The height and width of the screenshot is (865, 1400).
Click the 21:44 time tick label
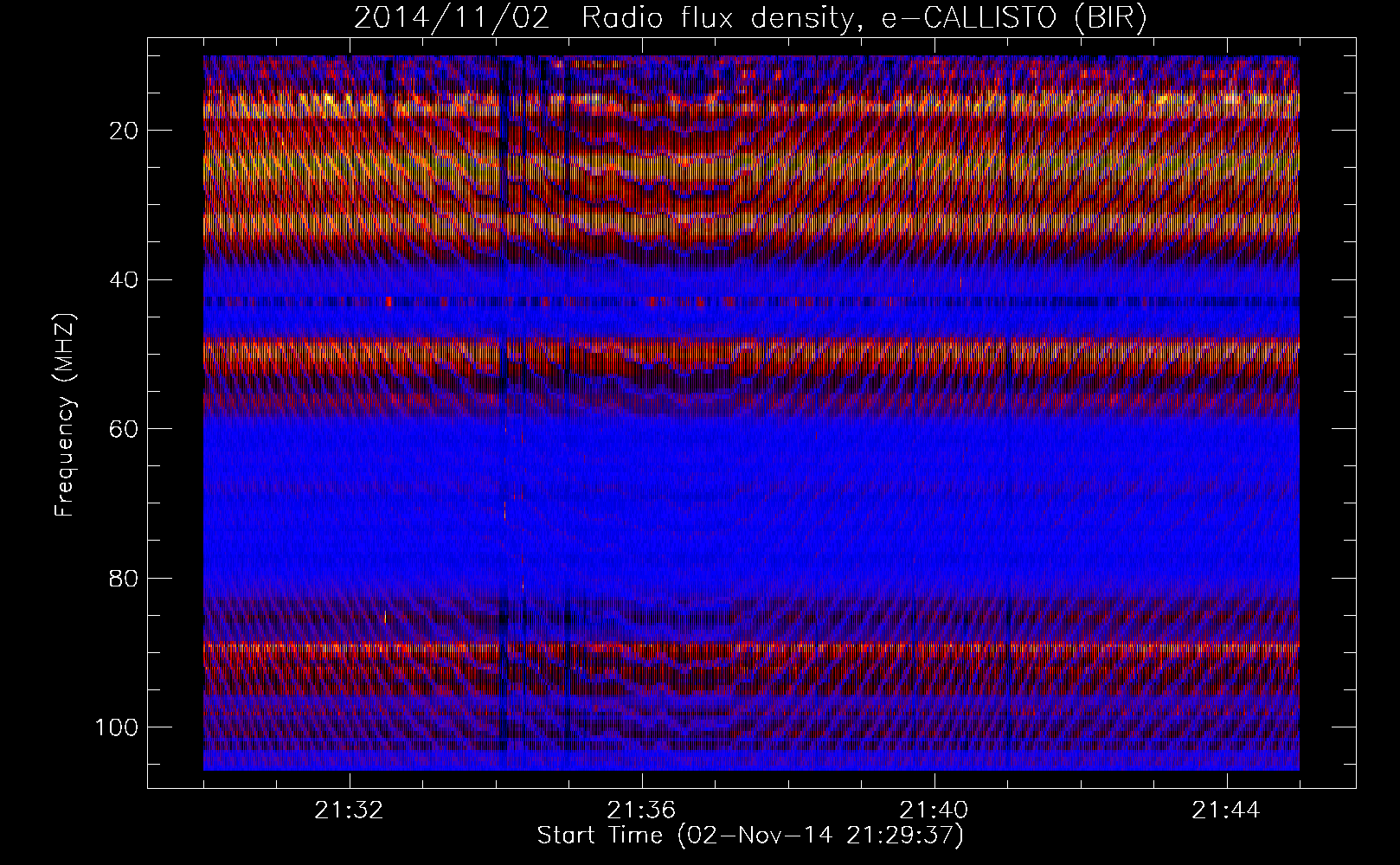click(1227, 811)
